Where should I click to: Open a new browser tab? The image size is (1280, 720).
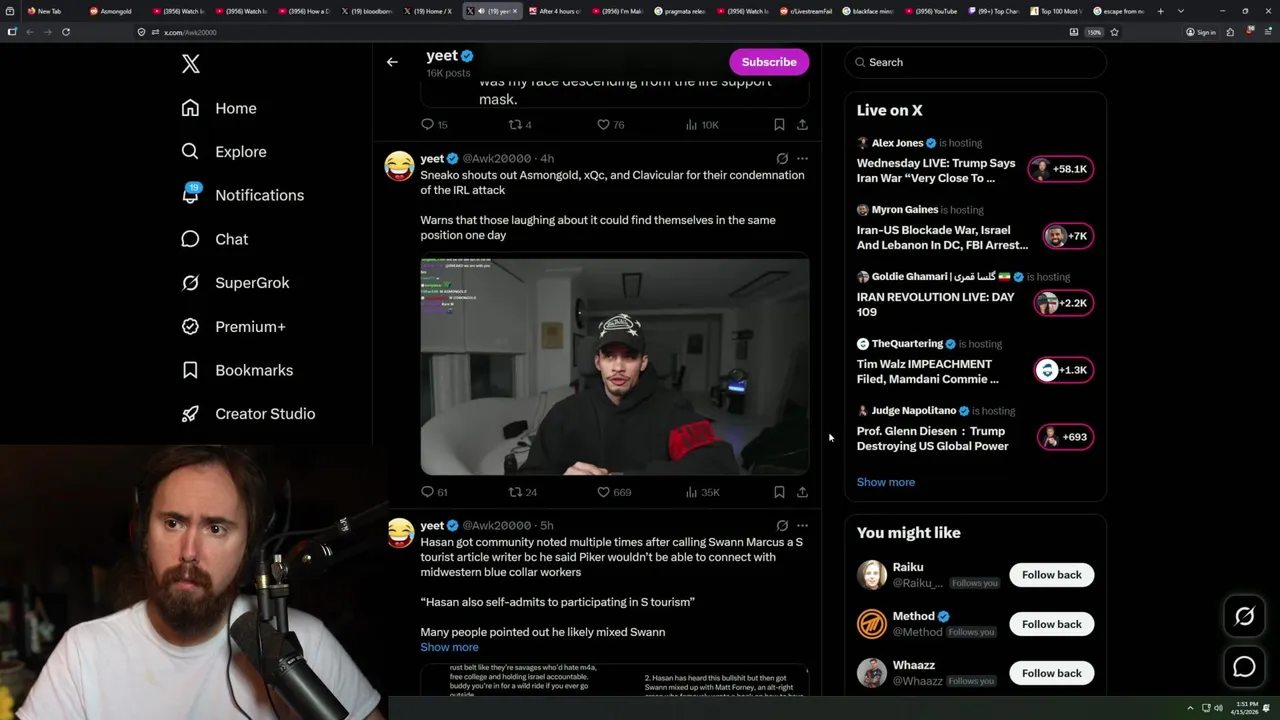(x=1160, y=11)
